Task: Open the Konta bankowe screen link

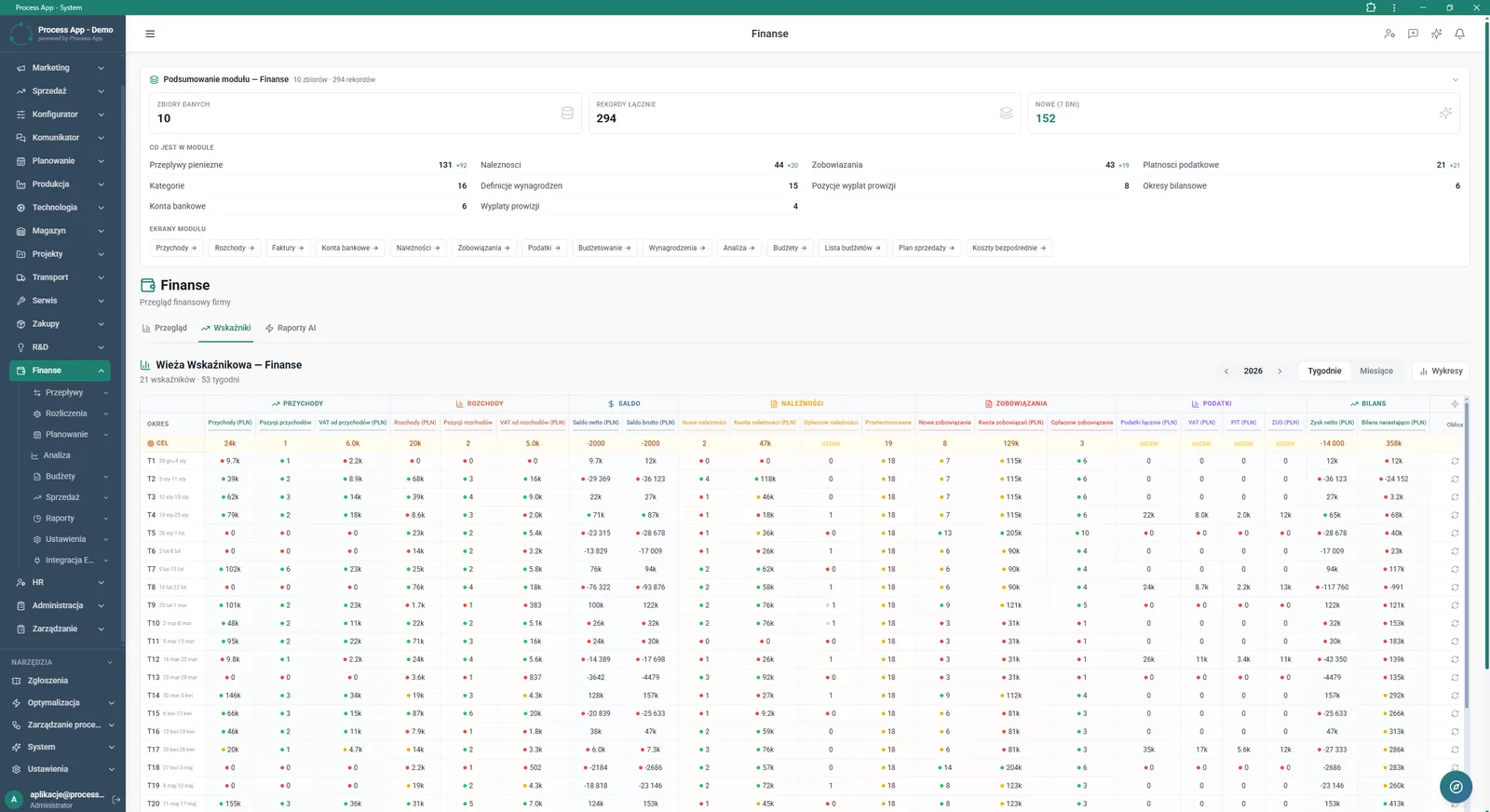Action: point(350,248)
